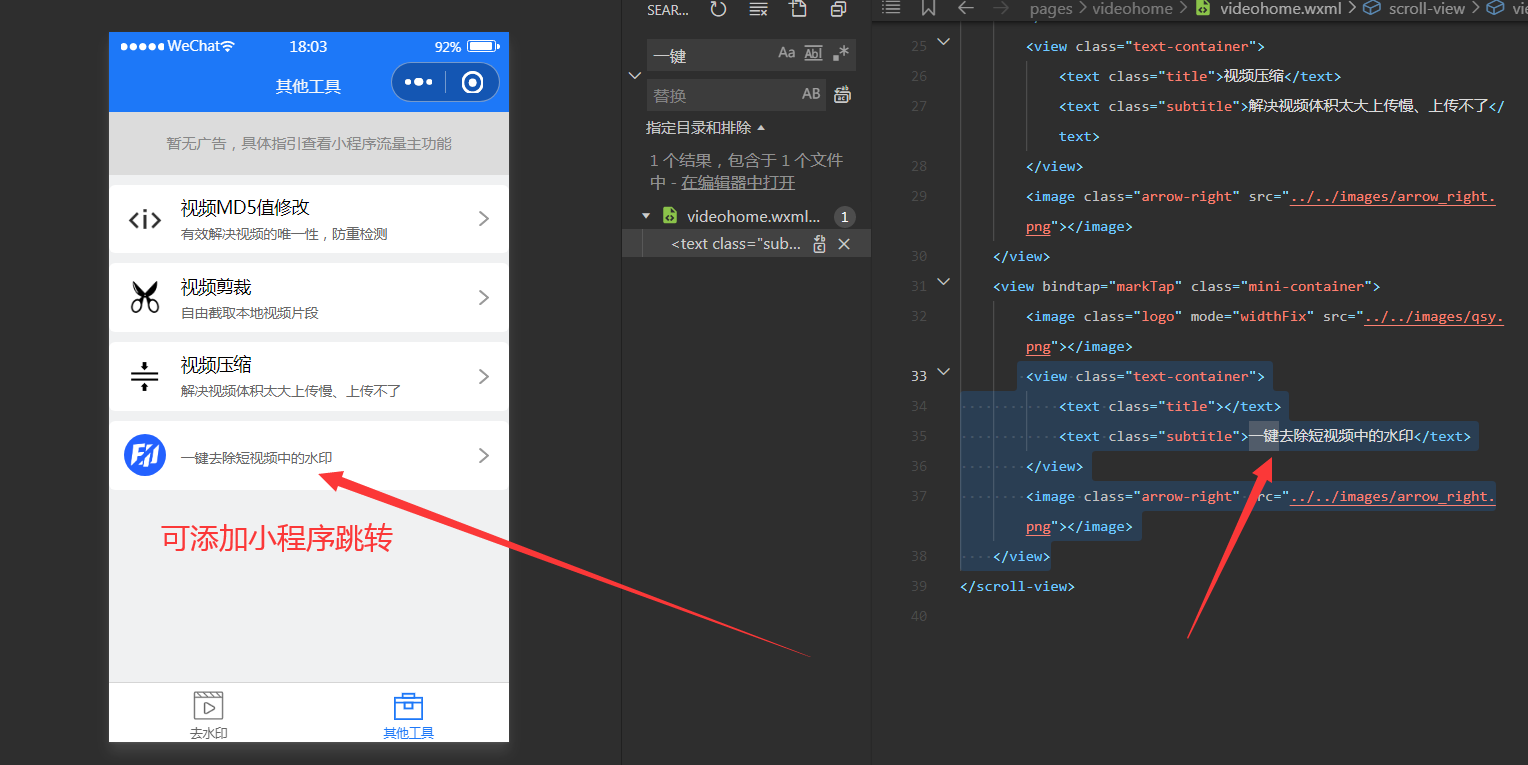Viewport: 1528px width, 765px height.
Task: Switch to the 去水印 tab
Action: tap(208, 715)
